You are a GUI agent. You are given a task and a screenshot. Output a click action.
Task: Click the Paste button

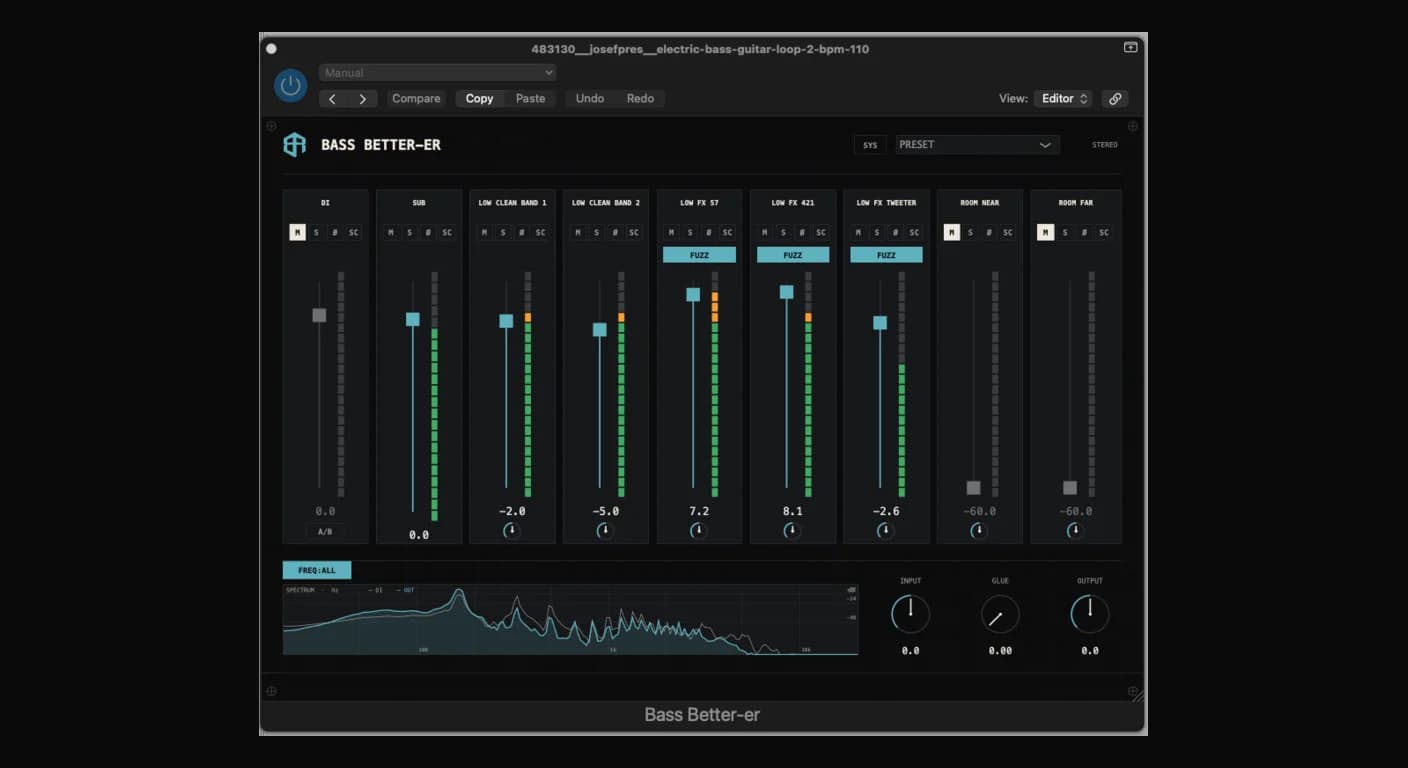(x=530, y=99)
